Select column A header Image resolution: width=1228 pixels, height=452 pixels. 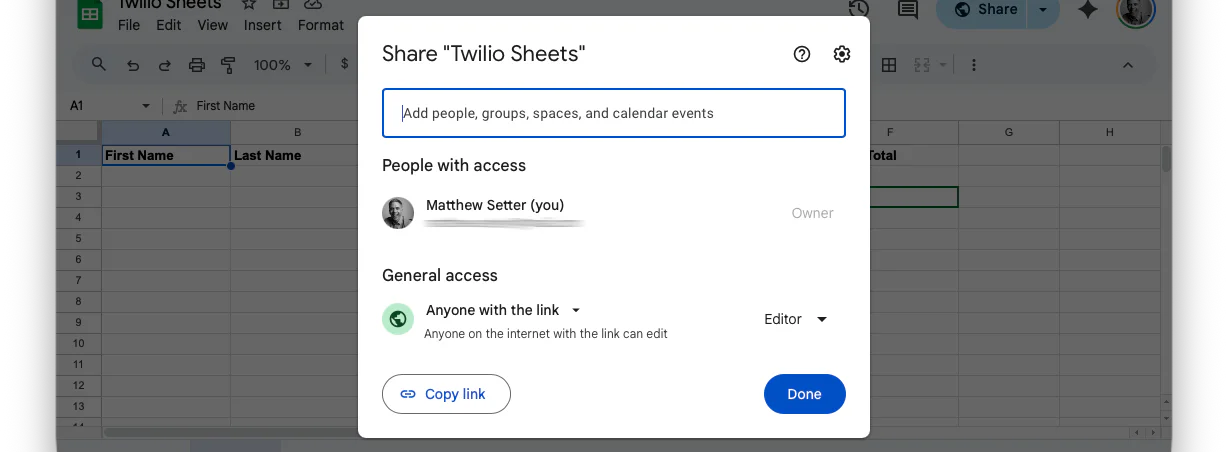166,132
